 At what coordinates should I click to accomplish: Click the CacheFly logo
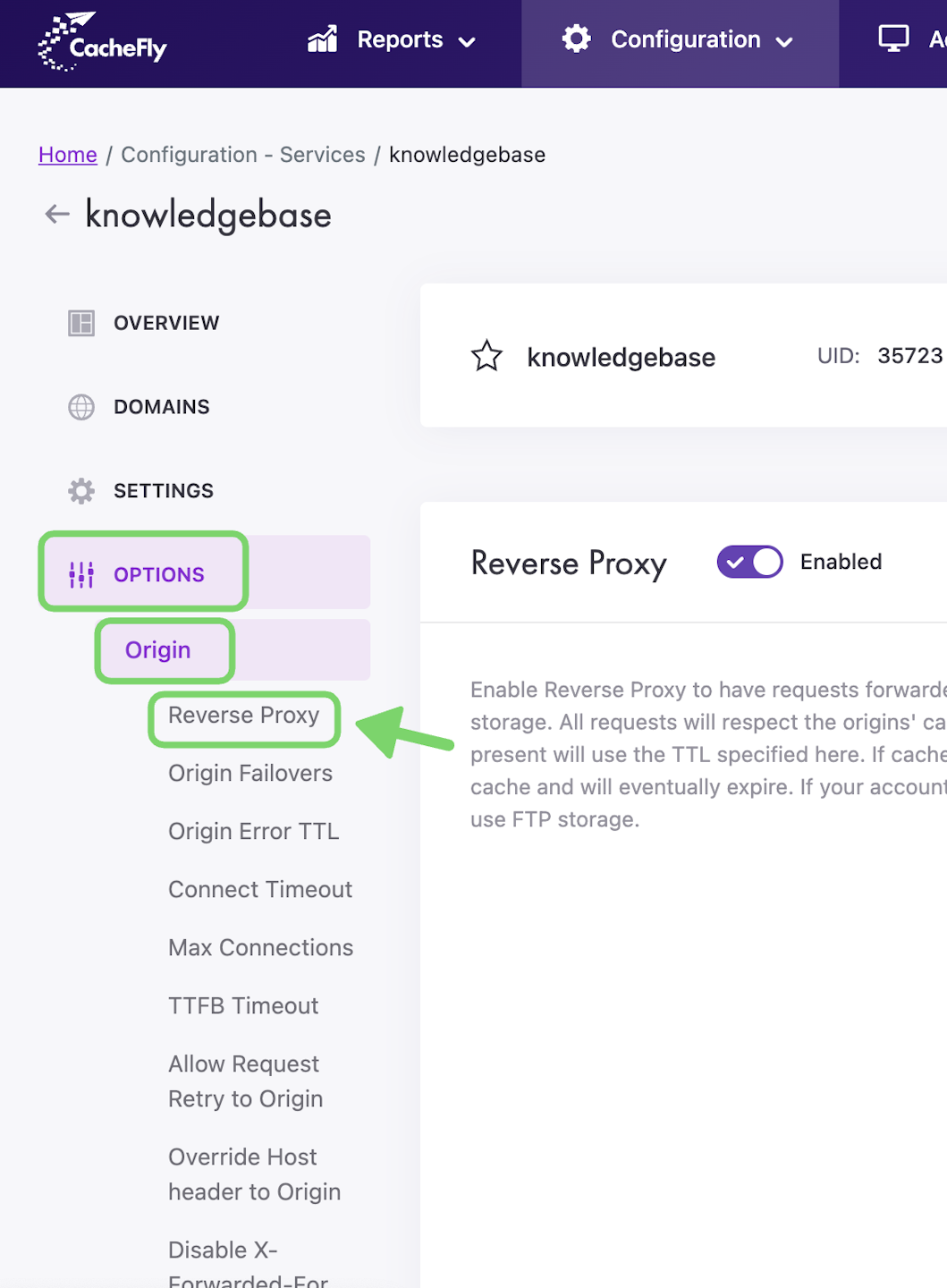point(103,42)
